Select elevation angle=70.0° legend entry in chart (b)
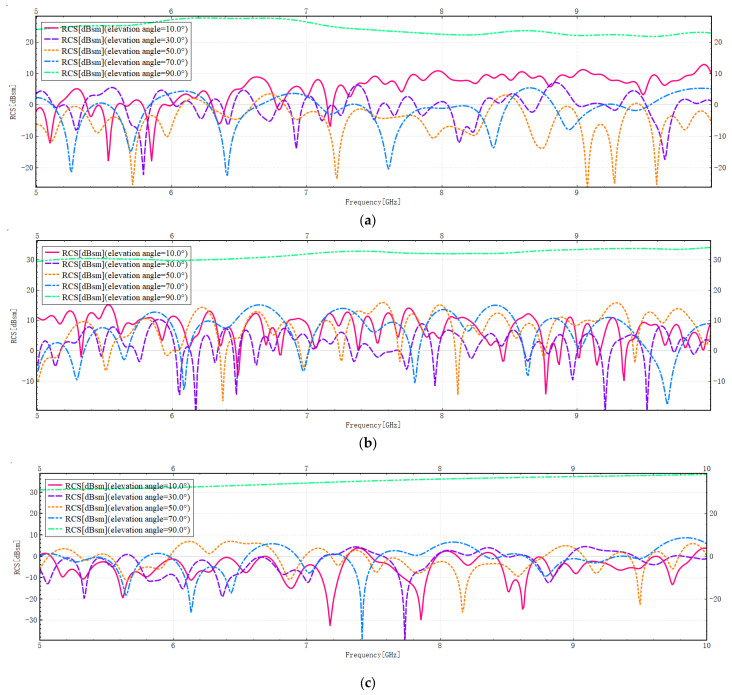 click(116, 287)
